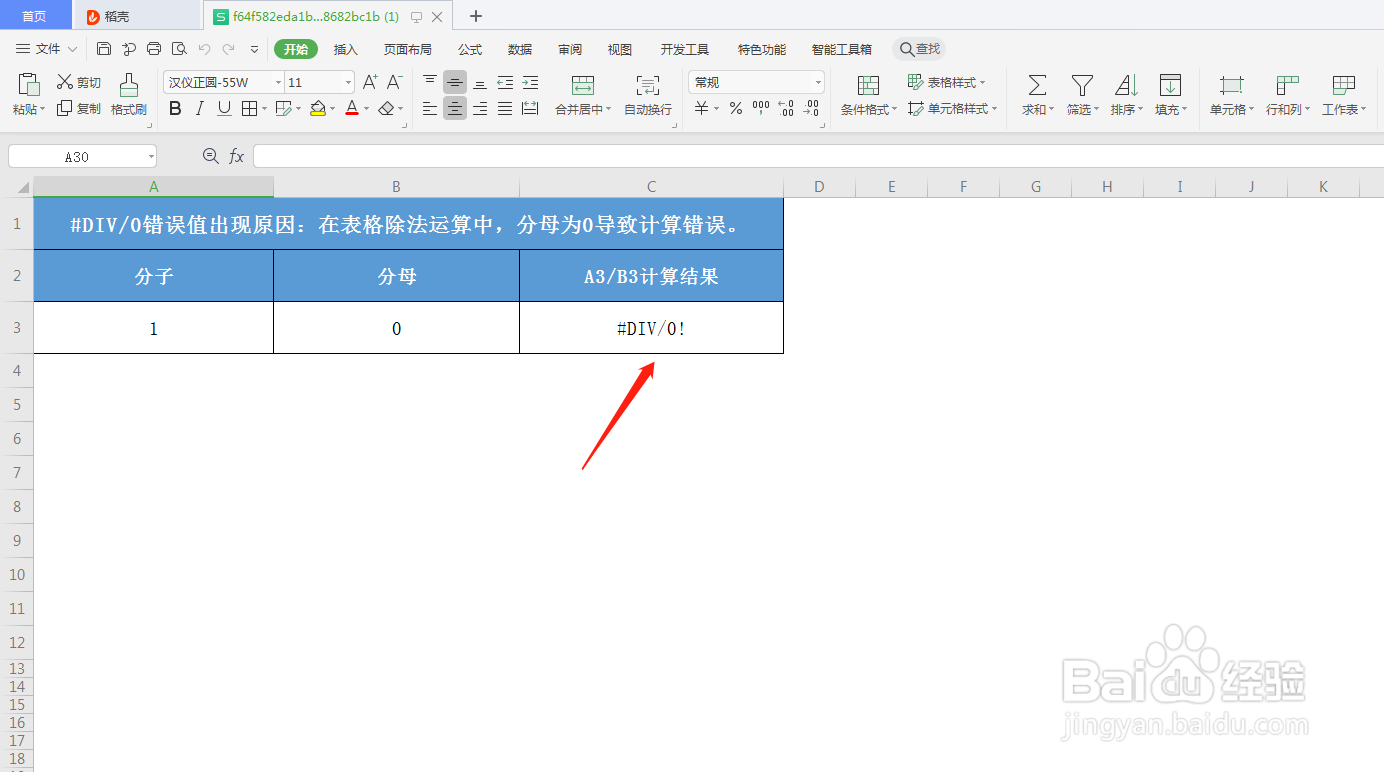Open the 文件 (File) menu
This screenshot has width=1384, height=772.
click(46, 49)
